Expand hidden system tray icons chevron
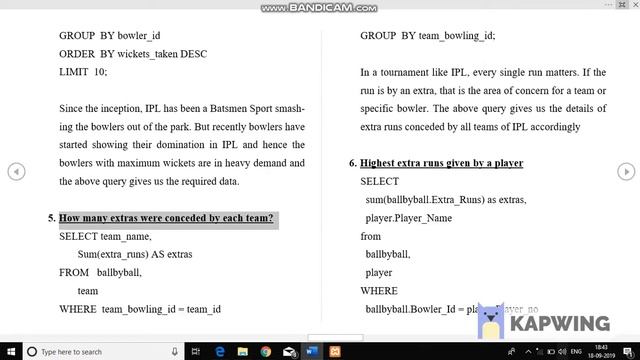This screenshot has width=640, height=360. point(529,351)
